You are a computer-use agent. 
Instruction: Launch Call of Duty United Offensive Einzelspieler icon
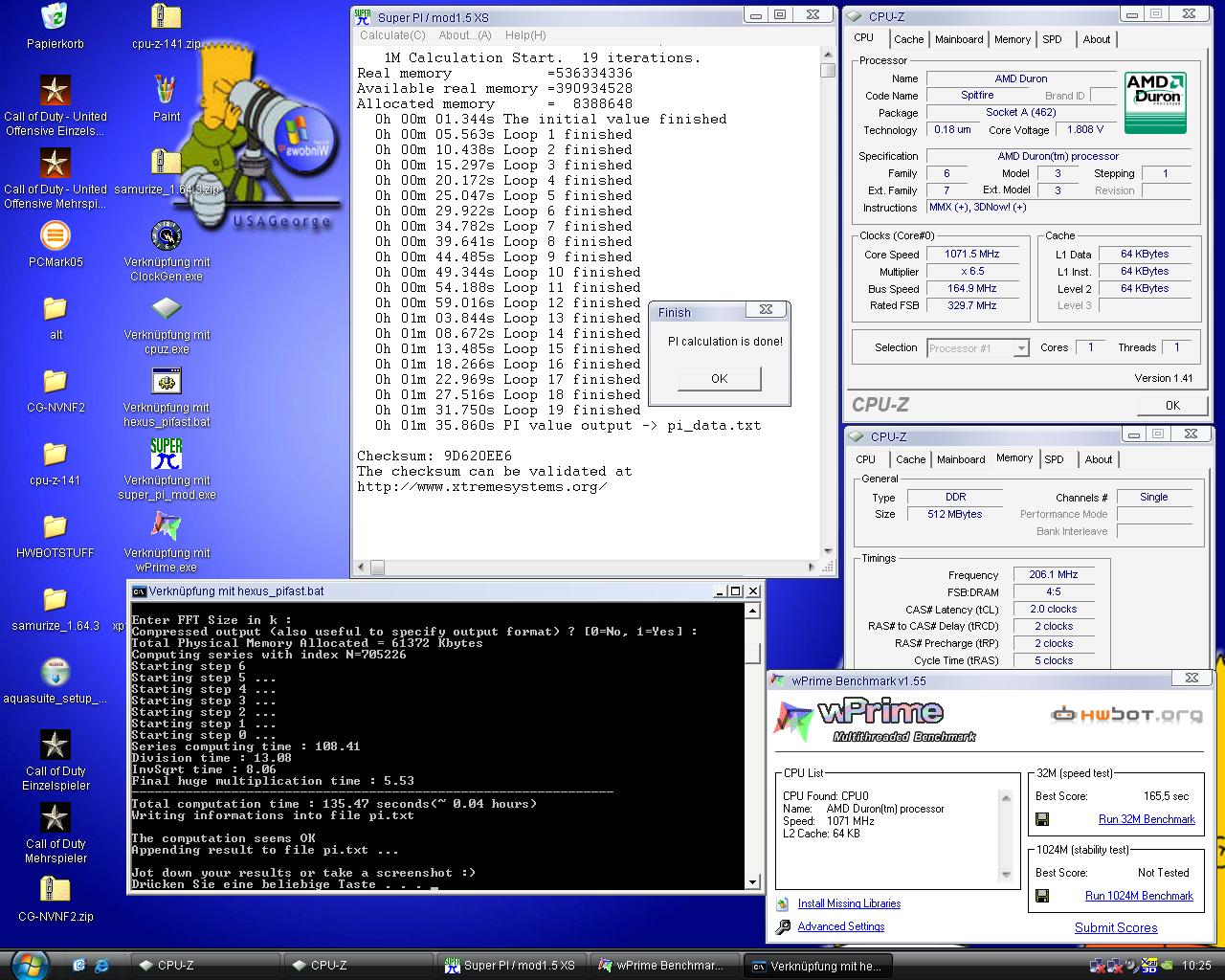(x=56, y=90)
